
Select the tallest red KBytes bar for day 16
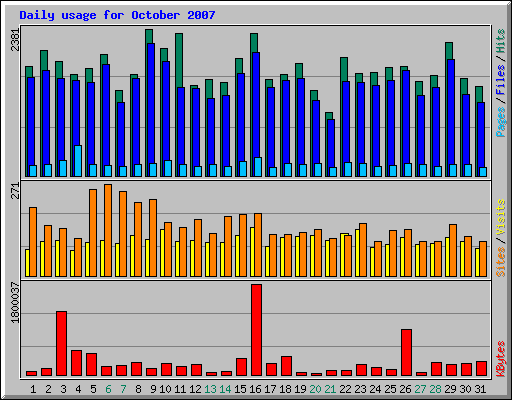pyautogui.click(x=256, y=330)
